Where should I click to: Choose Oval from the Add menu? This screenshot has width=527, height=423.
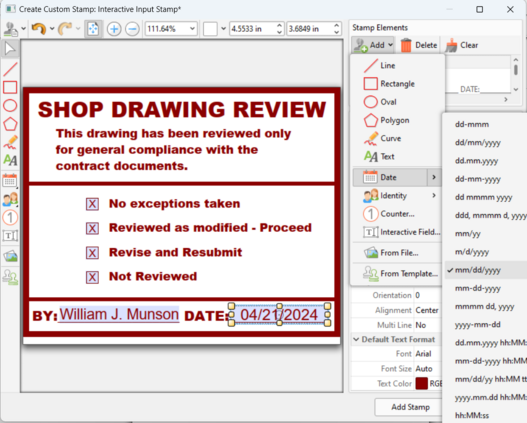397,102
